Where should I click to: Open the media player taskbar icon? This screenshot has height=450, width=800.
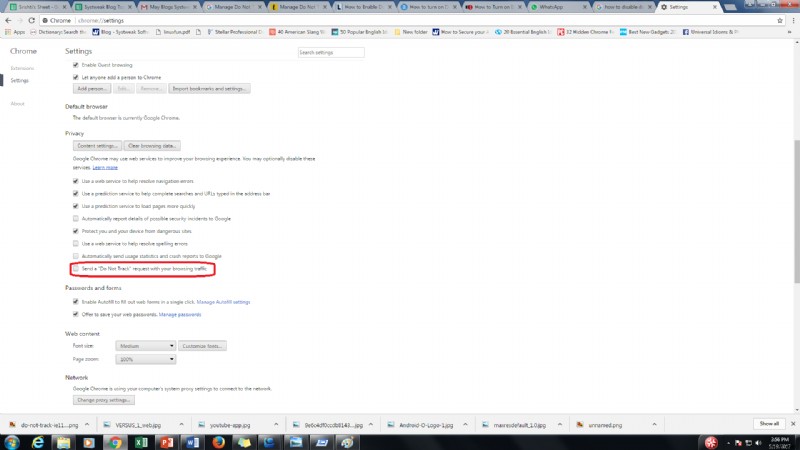tap(89, 442)
